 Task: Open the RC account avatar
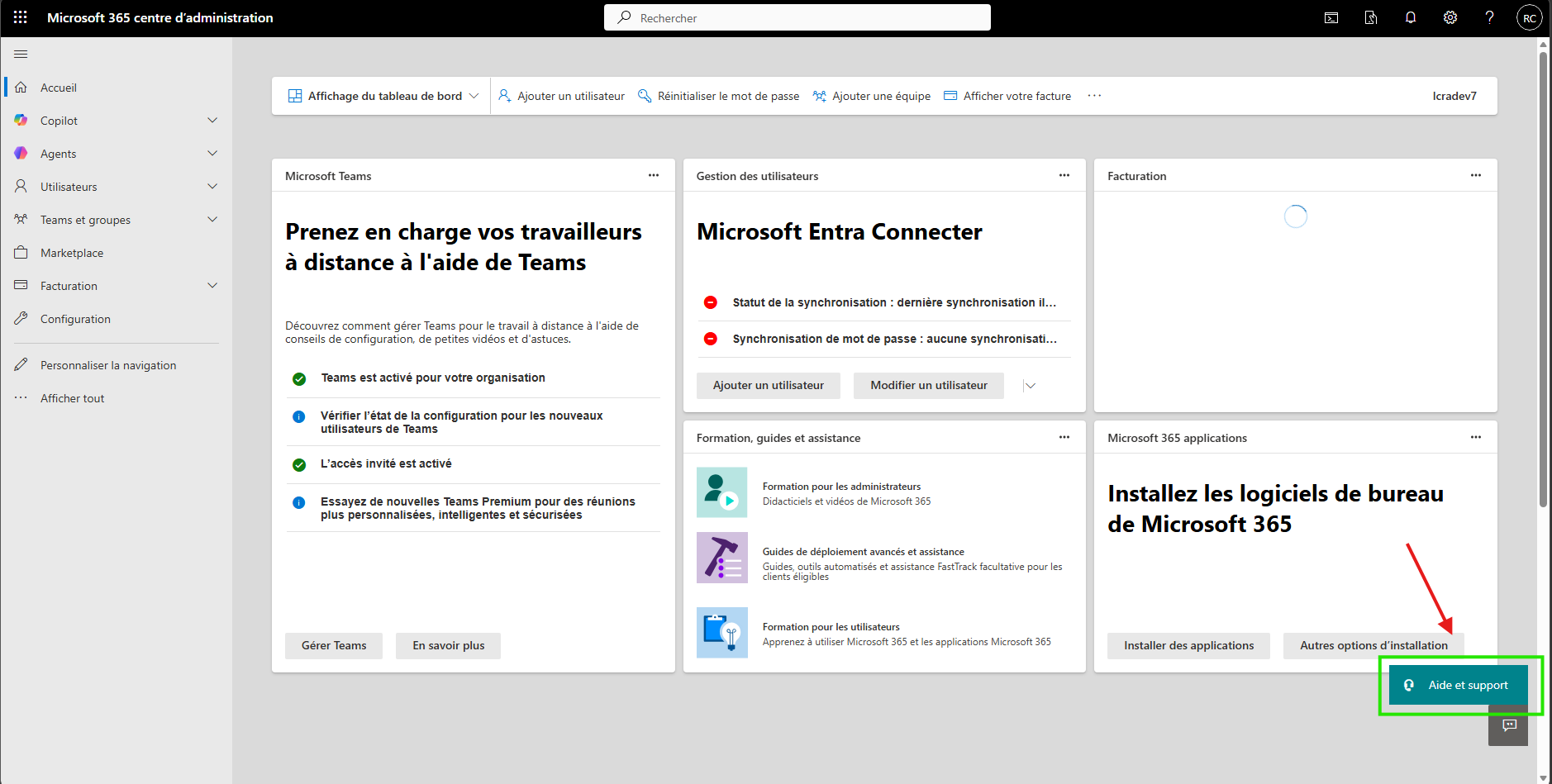pos(1530,17)
